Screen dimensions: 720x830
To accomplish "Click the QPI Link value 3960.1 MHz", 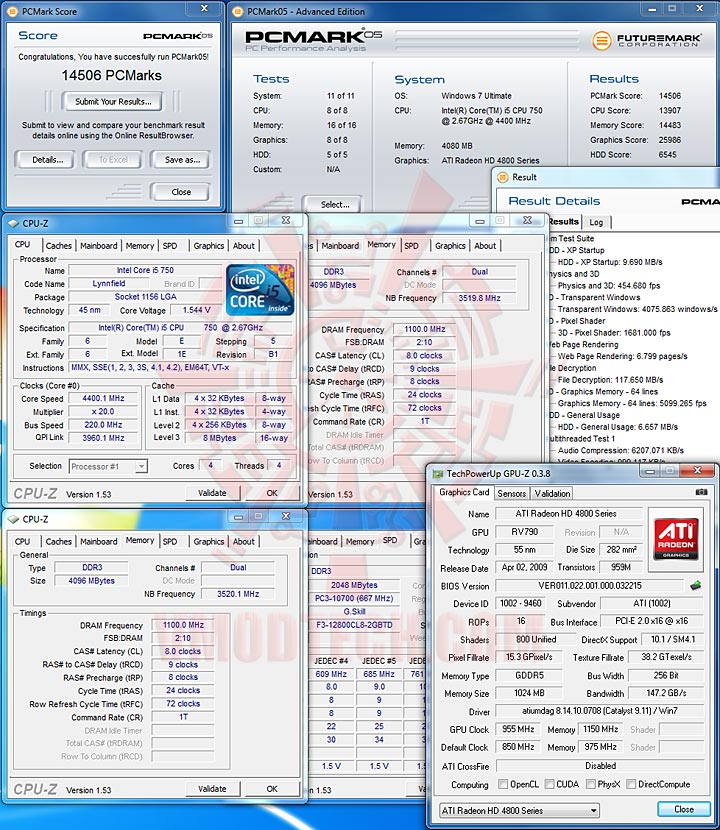I will pyautogui.click(x=103, y=438).
